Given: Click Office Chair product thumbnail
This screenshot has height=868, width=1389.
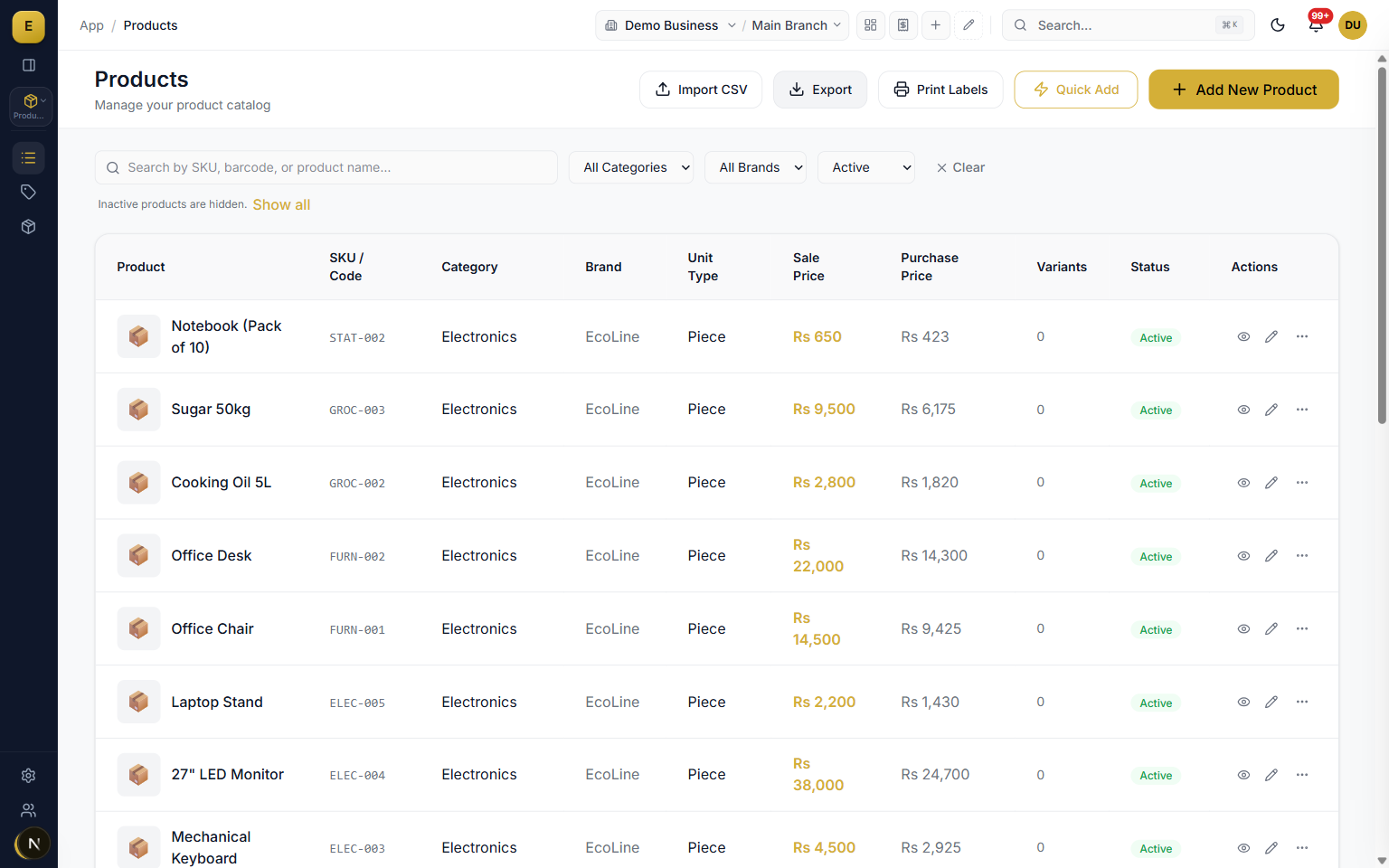Looking at the screenshot, I should [138, 628].
